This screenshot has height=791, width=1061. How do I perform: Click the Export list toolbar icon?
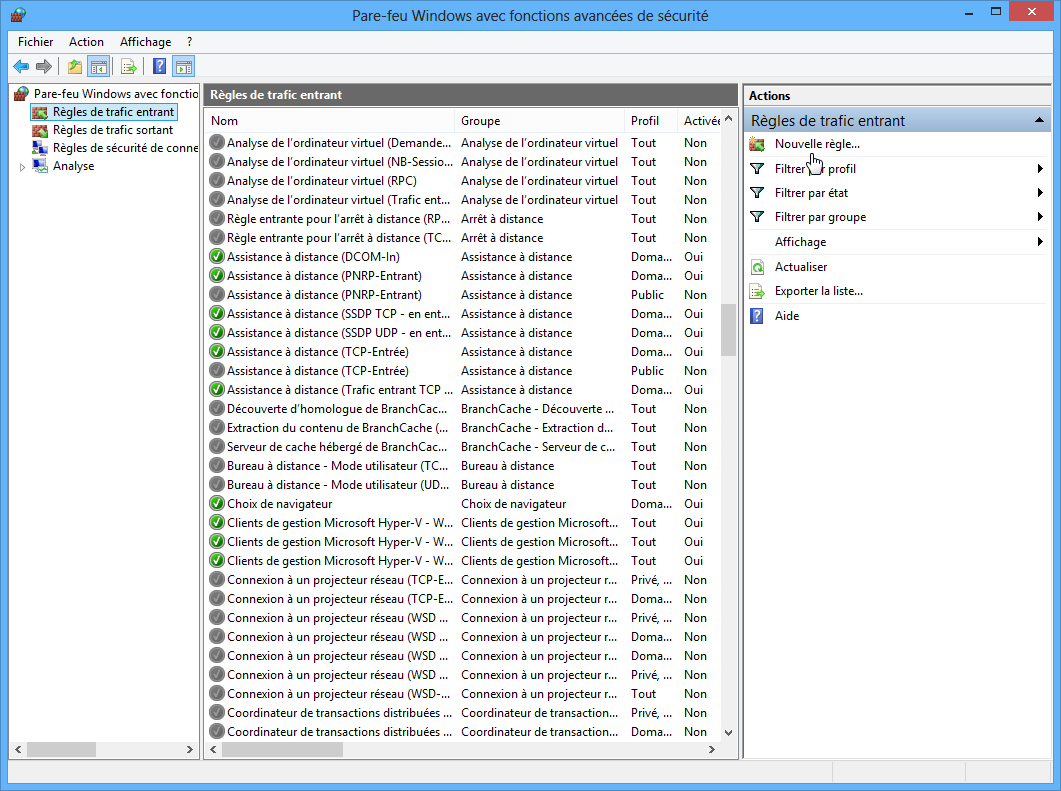pyautogui.click(x=129, y=66)
